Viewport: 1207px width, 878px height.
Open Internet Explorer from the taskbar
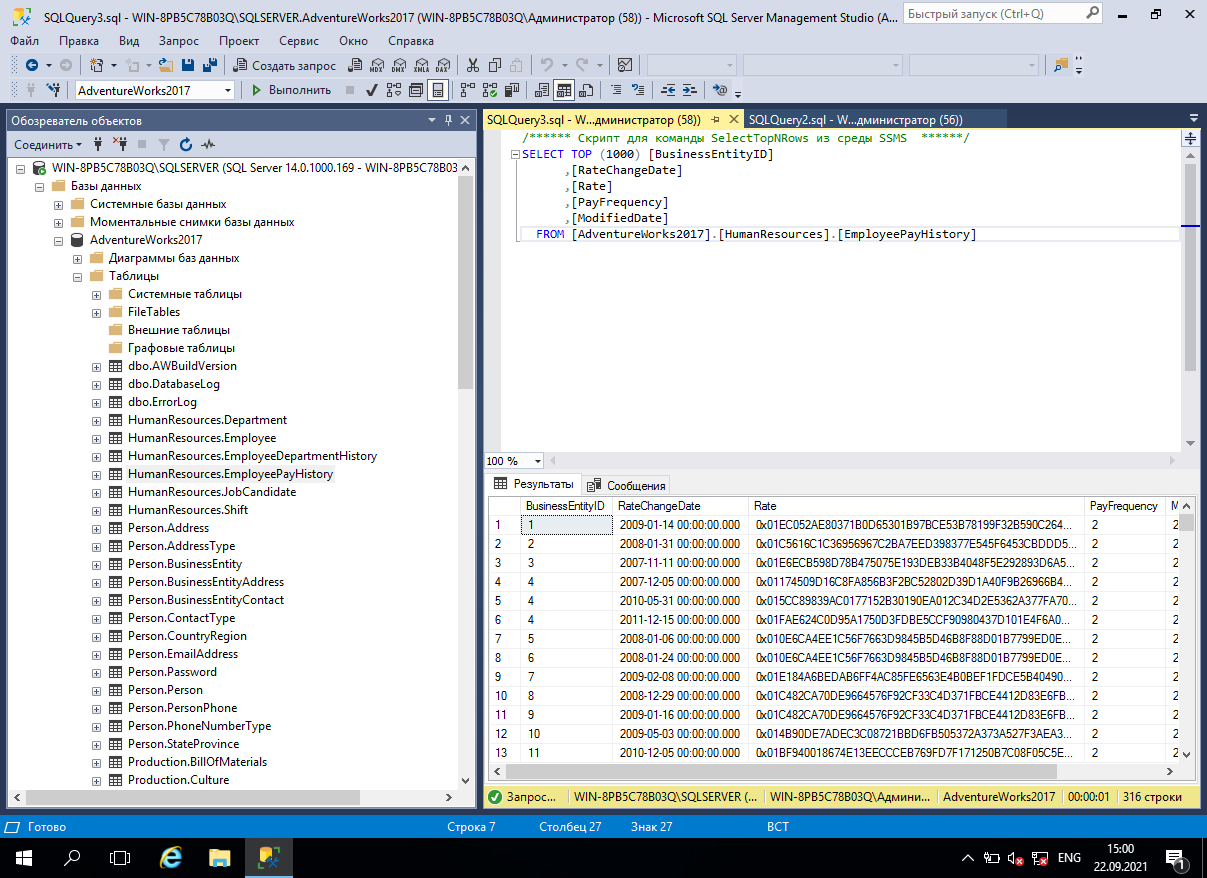172,858
